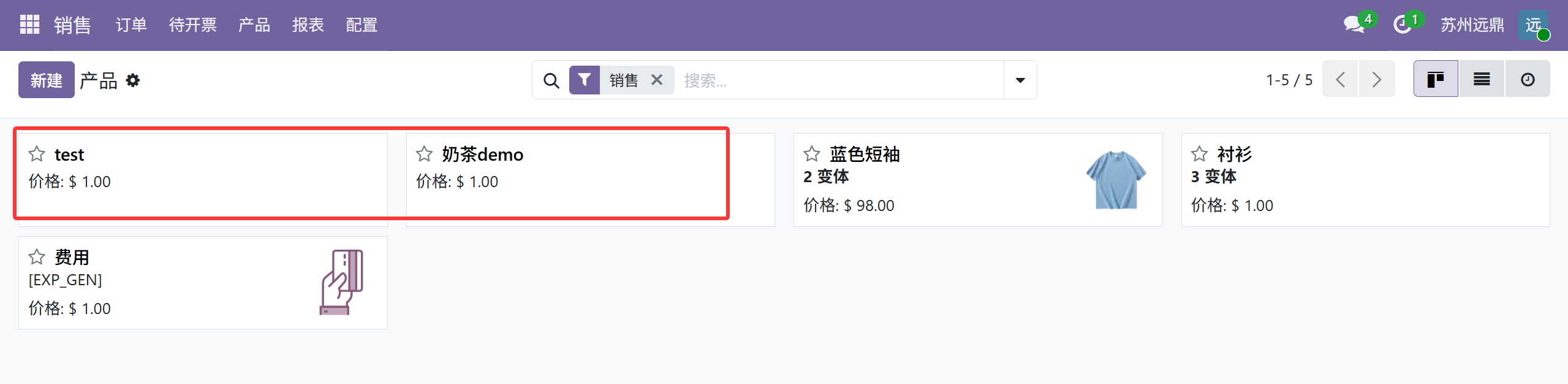Click the price of the test product
The image size is (1568, 384).
tap(69, 182)
